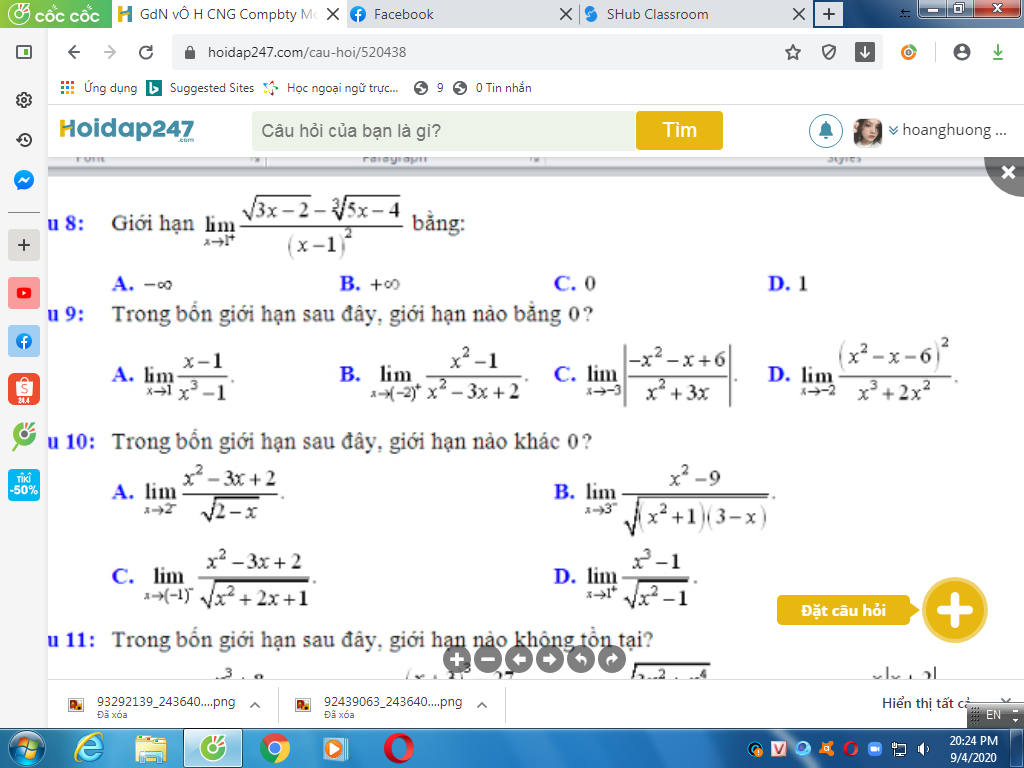Open settings gear in the browser sidebar
Screen dimensions: 1024x768
click(x=24, y=100)
